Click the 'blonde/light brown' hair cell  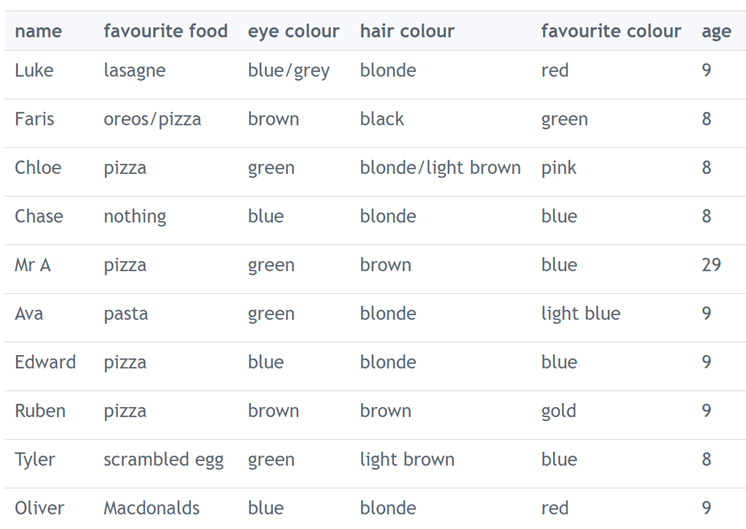coord(440,167)
